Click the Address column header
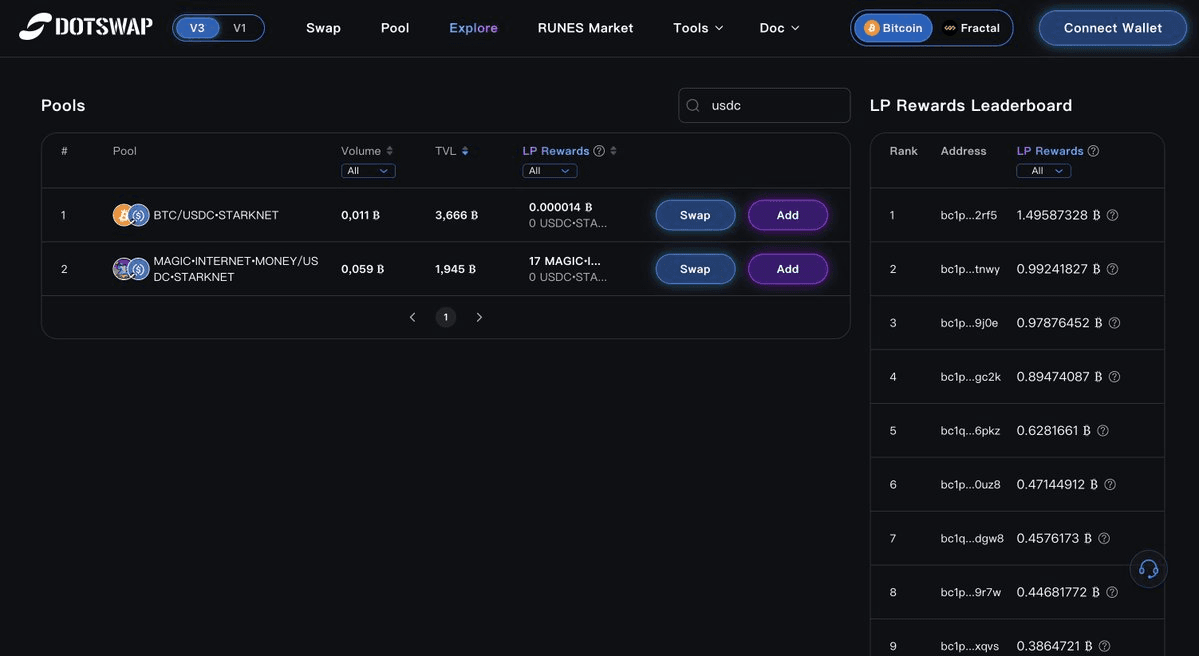 (x=963, y=151)
